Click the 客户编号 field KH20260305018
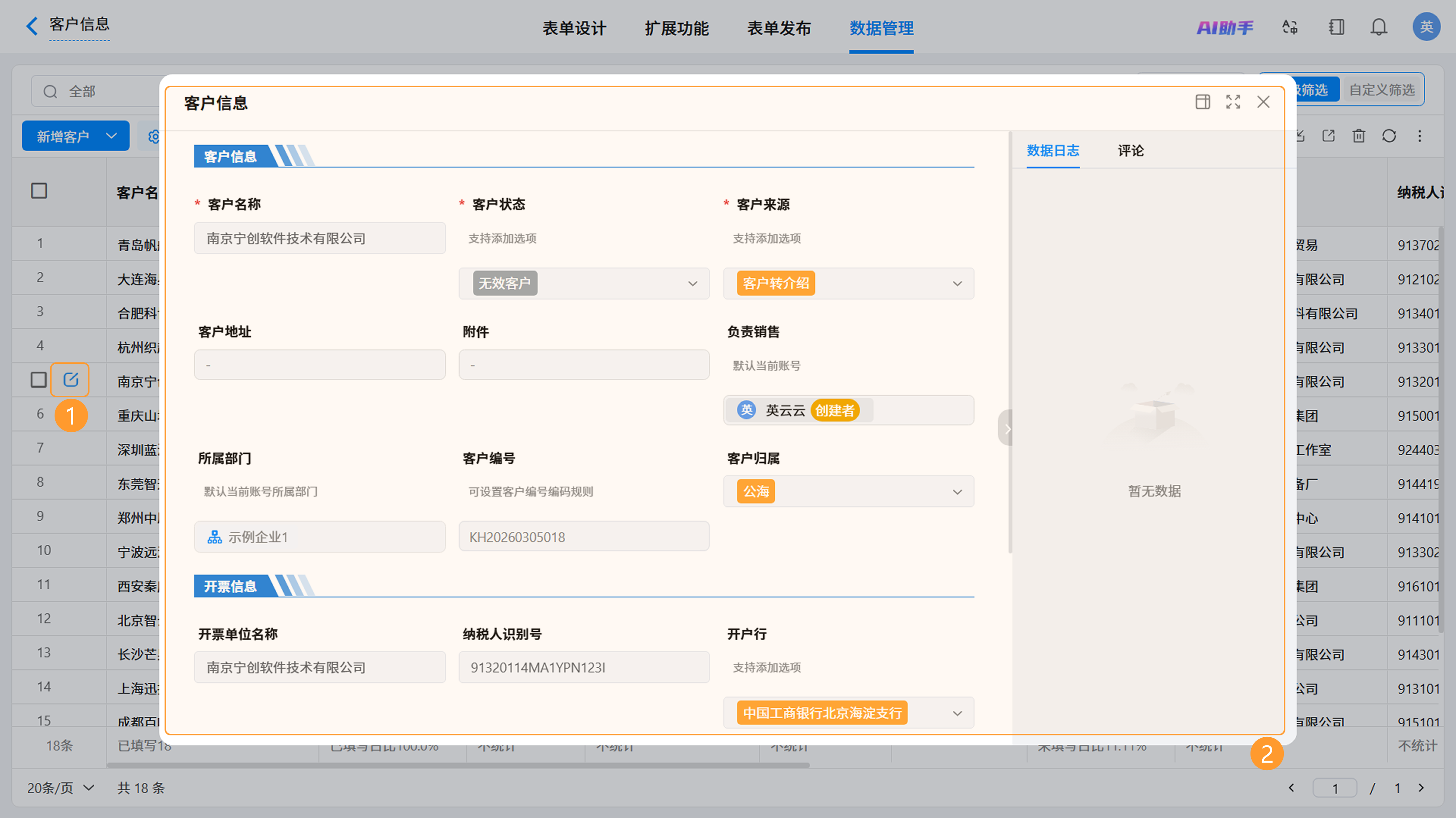This screenshot has width=1456, height=818. (x=584, y=537)
